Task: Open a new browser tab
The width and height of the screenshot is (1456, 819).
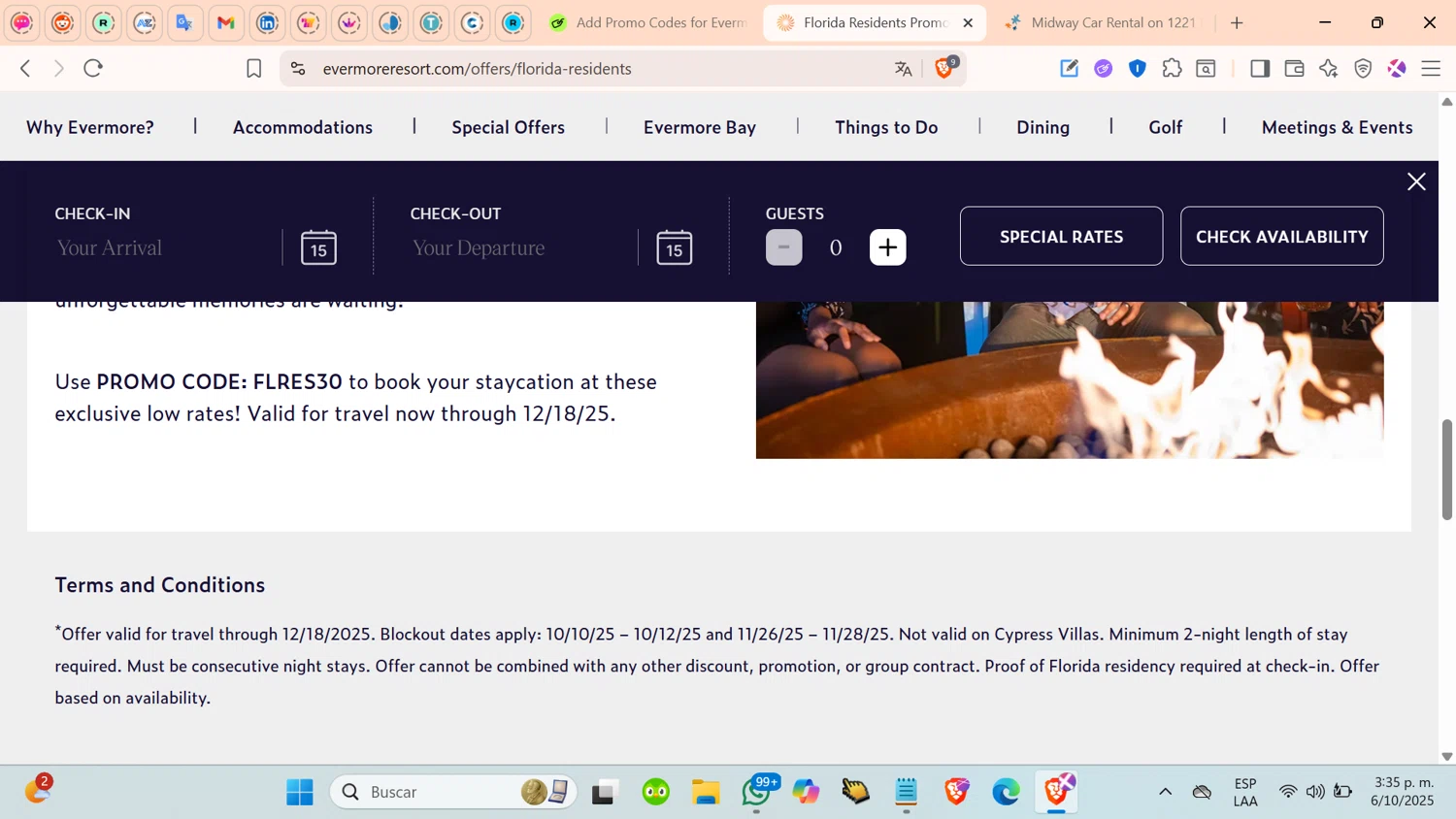Action: point(1237,22)
